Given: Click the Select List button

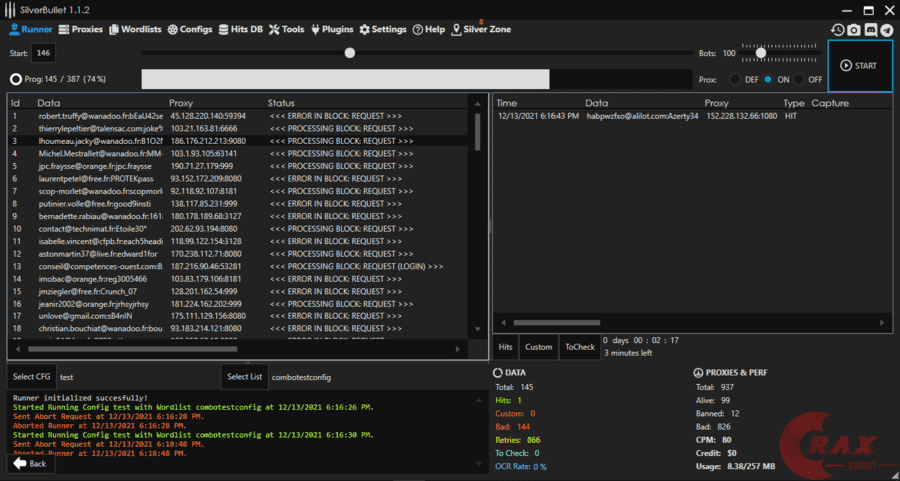Looking at the screenshot, I should pyautogui.click(x=244, y=377).
